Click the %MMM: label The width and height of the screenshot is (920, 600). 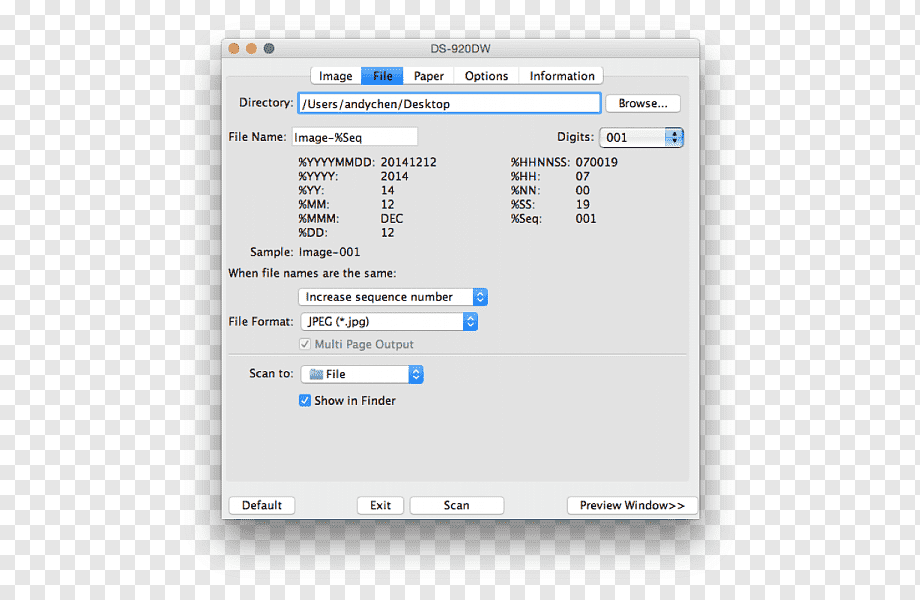coord(318,218)
